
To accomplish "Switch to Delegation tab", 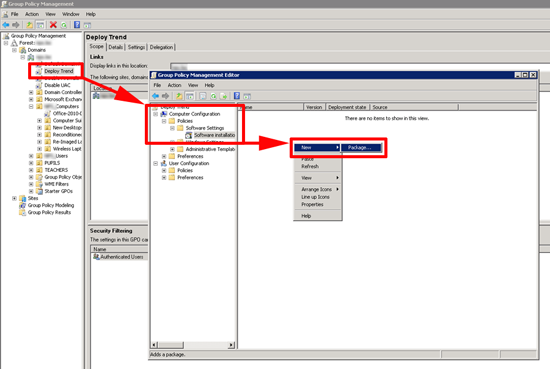I will coord(161,47).
